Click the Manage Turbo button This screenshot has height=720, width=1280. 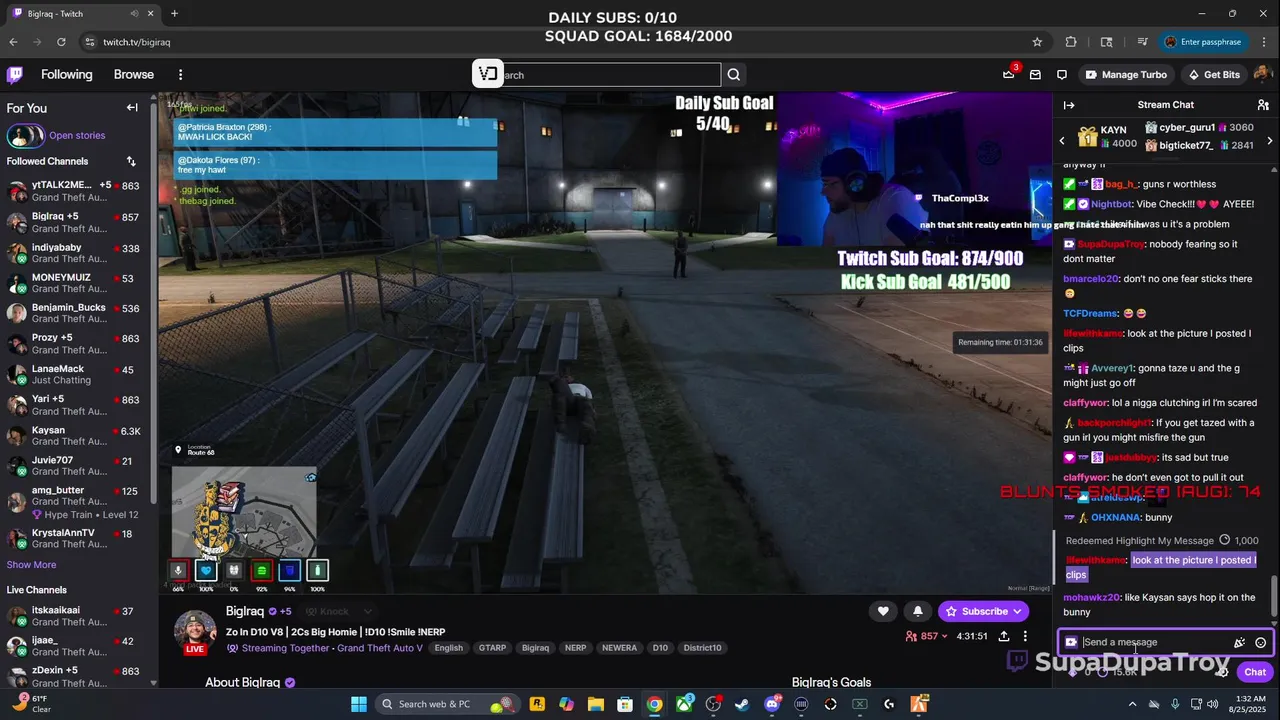coord(1126,75)
